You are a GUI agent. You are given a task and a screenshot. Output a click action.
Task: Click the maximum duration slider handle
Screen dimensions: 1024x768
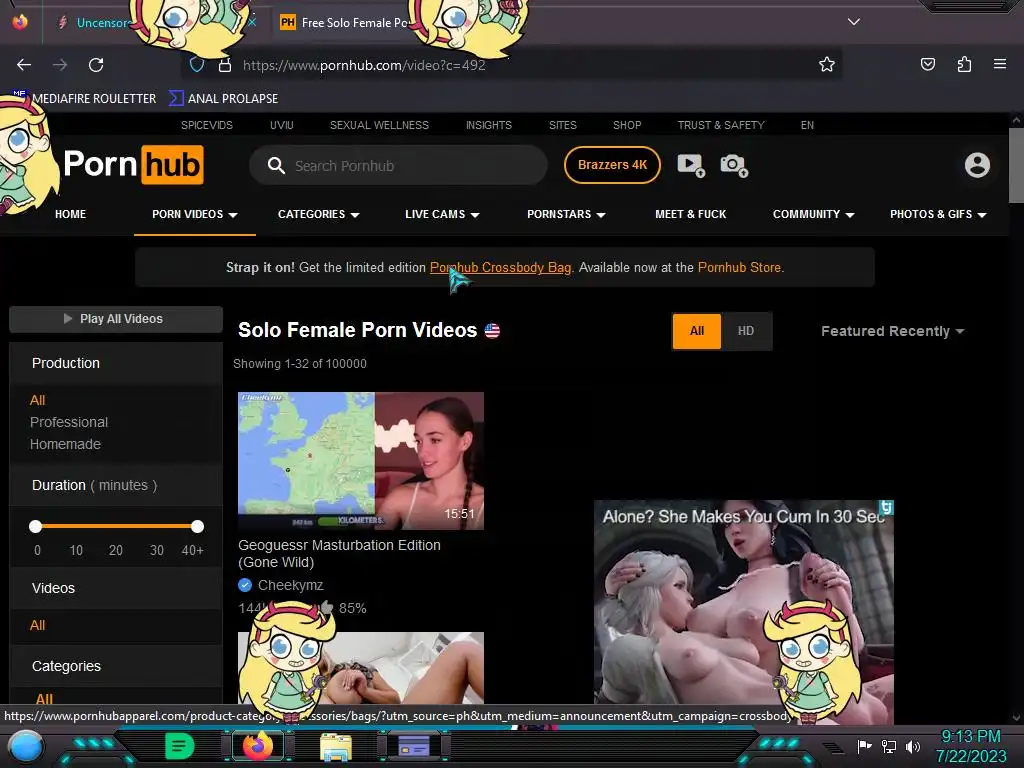[x=197, y=526]
